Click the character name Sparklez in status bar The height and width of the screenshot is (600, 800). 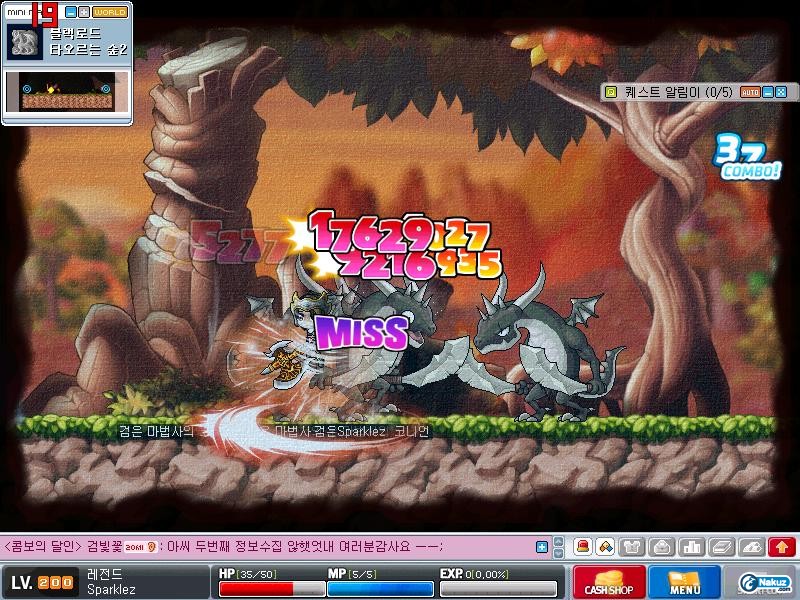pyautogui.click(x=111, y=590)
